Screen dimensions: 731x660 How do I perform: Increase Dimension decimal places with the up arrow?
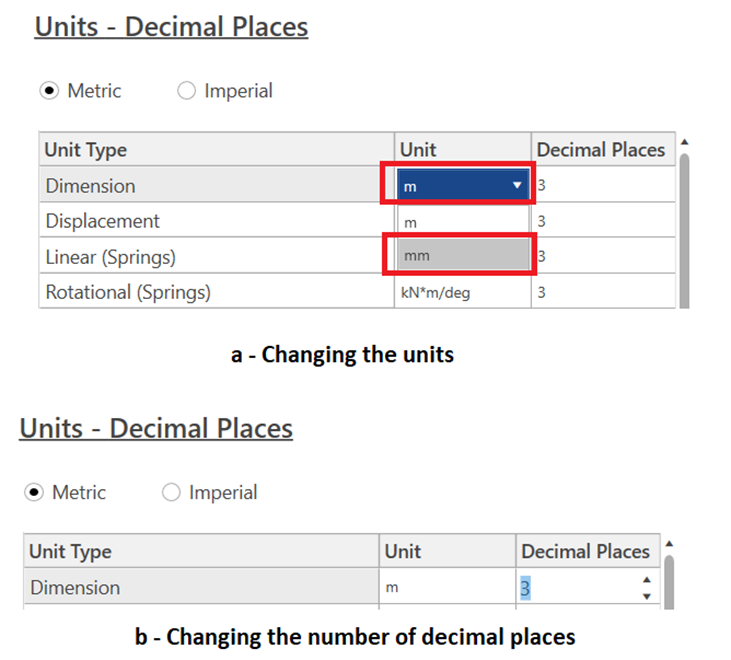tap(646, 580)
